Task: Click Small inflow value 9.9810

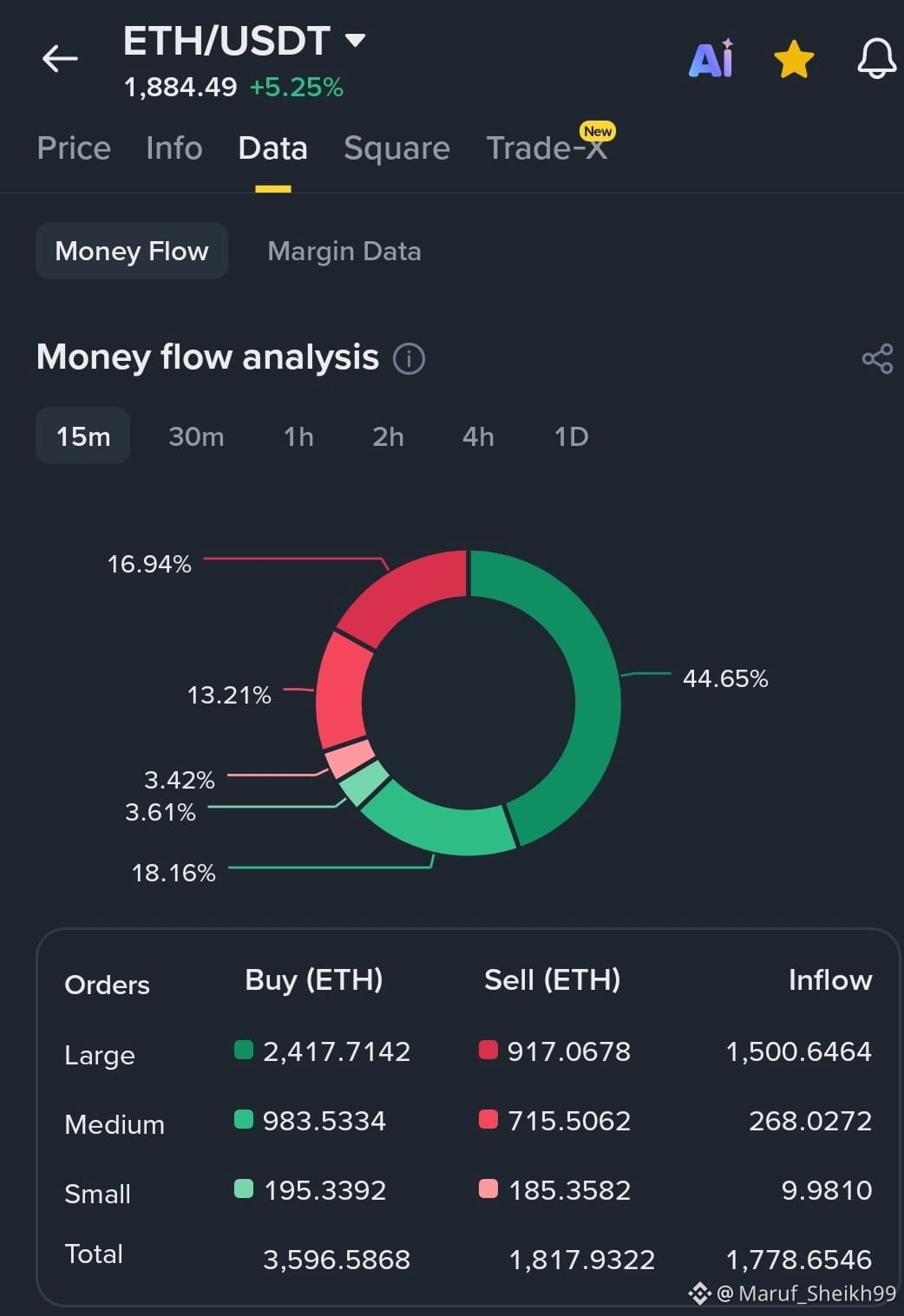Action: 827,1190
